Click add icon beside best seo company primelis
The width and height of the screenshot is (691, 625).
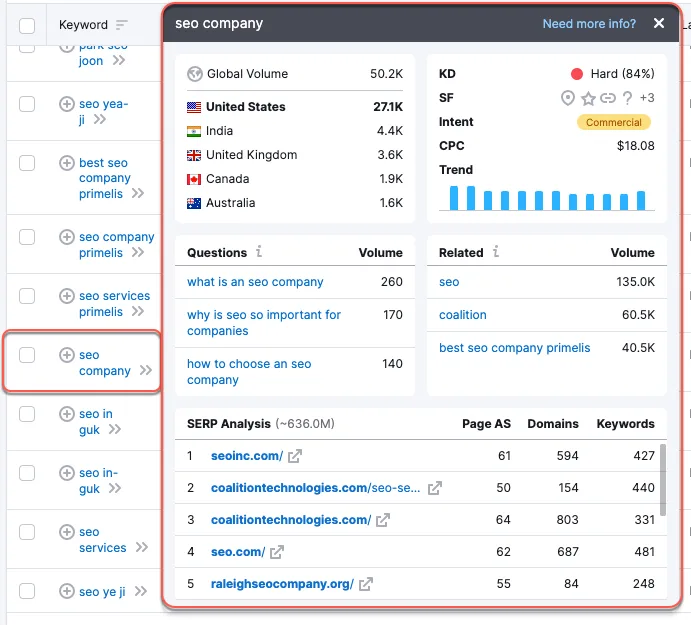pyautogui.click(x=67, y=163)
